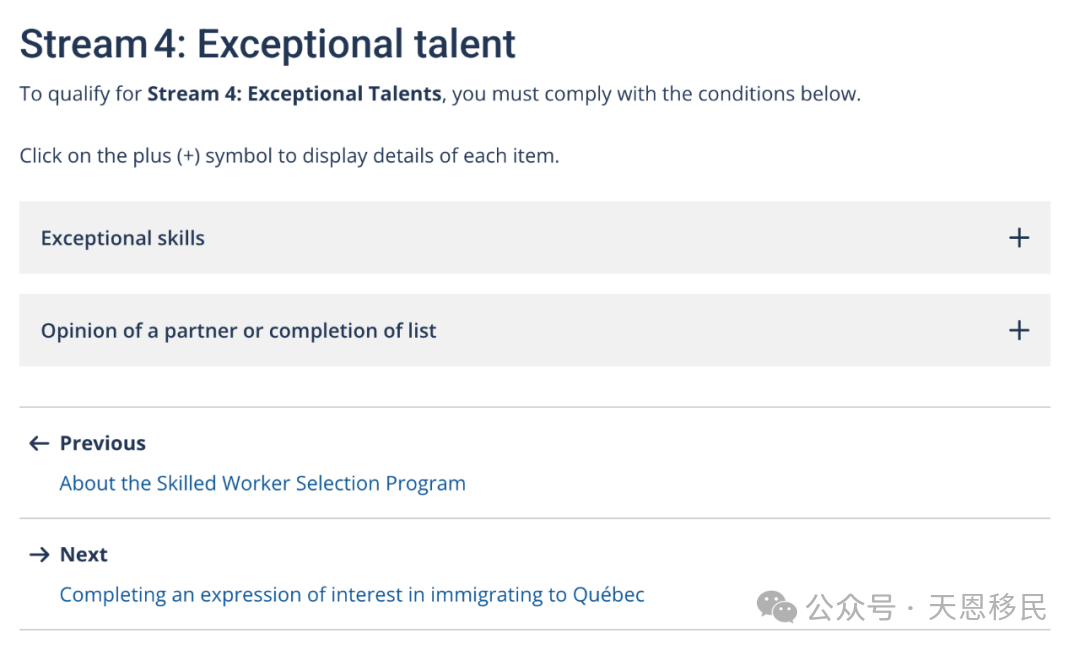This screenshot has height=650, width=1080.
Task: Click the word Québec in the Next link
Action: pos(609,594)
